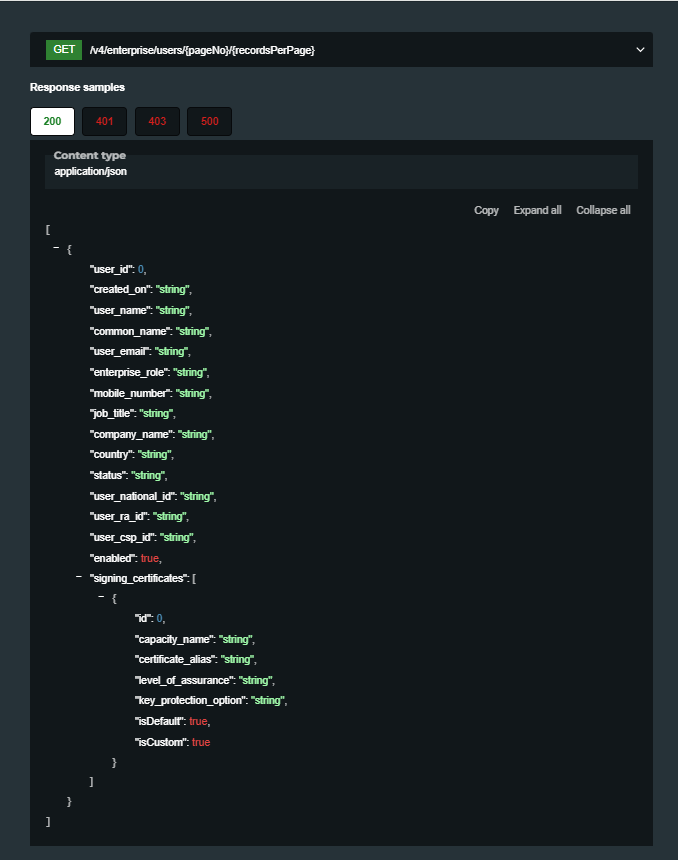Click the "isCustom" true value

point(201,743)
